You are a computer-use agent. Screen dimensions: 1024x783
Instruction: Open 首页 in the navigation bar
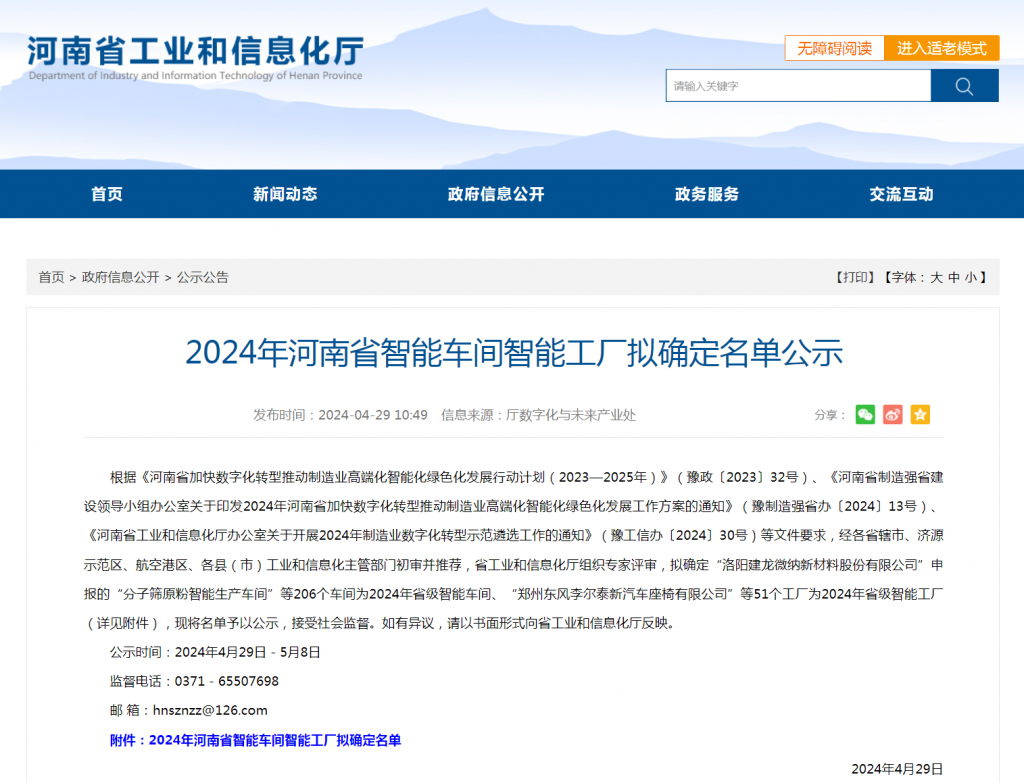point(106,194)
